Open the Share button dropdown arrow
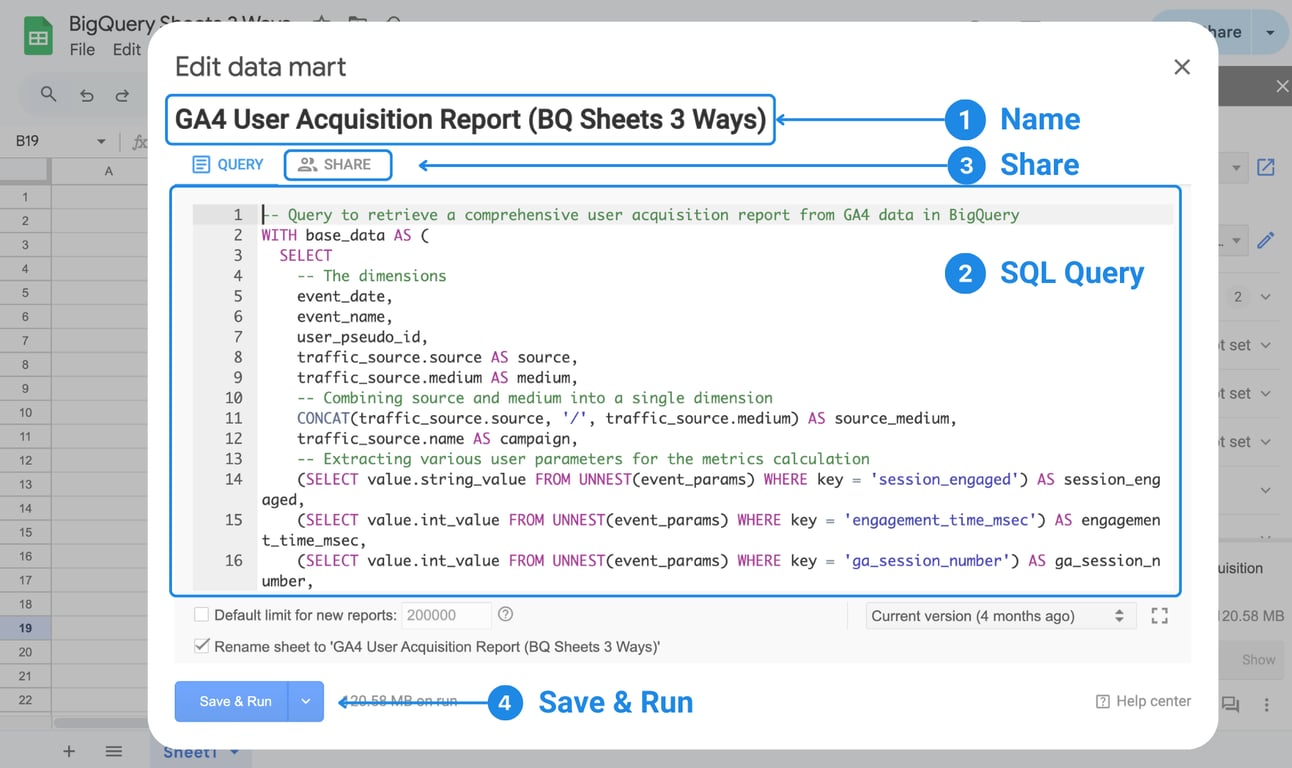The height and width of the screenshot is (768, 1292). click(1270, 32)
